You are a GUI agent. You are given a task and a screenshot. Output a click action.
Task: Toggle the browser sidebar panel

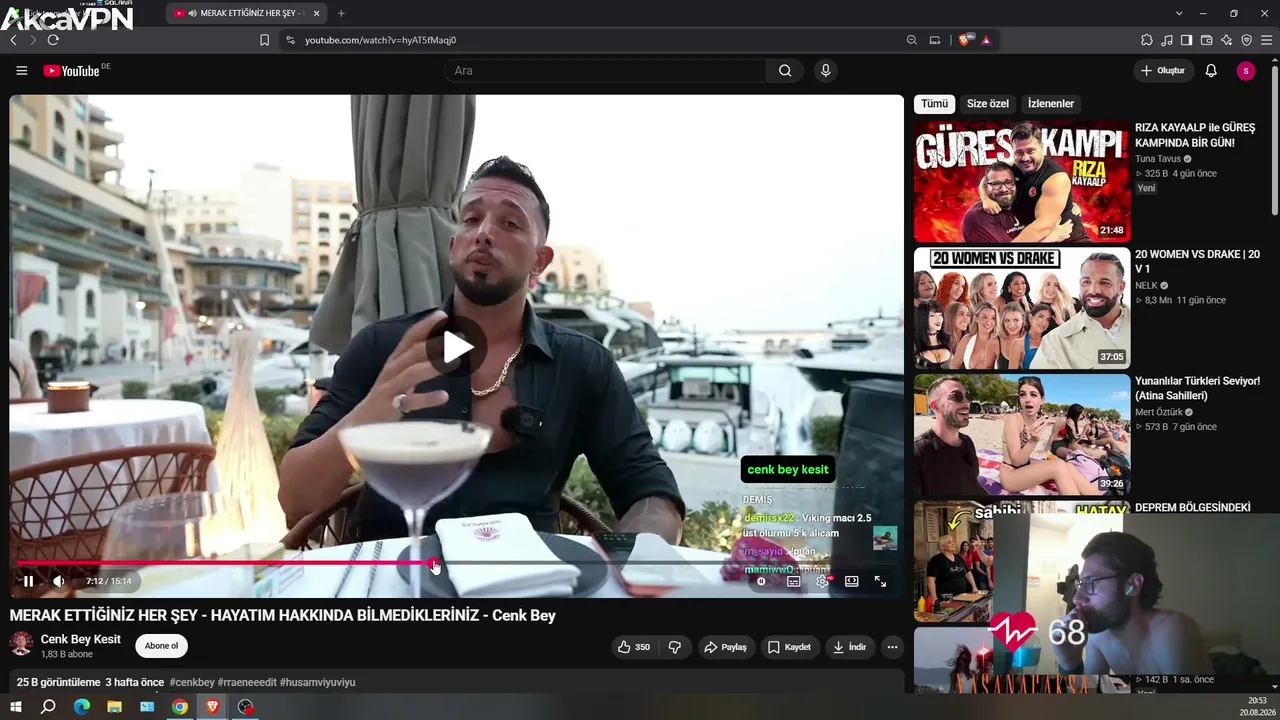(1186, 40)
